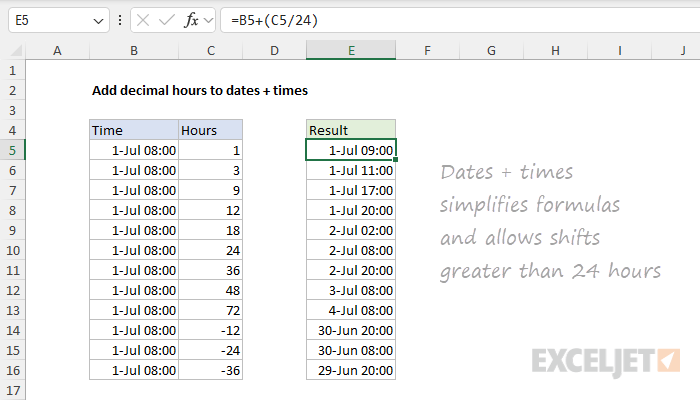Click the Enter checkmark formula bar icon

pos(167,21)
